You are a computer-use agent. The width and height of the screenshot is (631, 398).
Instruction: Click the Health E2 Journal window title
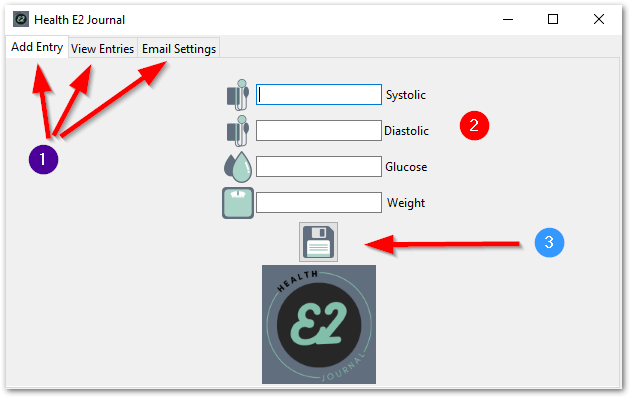(79, 20)
